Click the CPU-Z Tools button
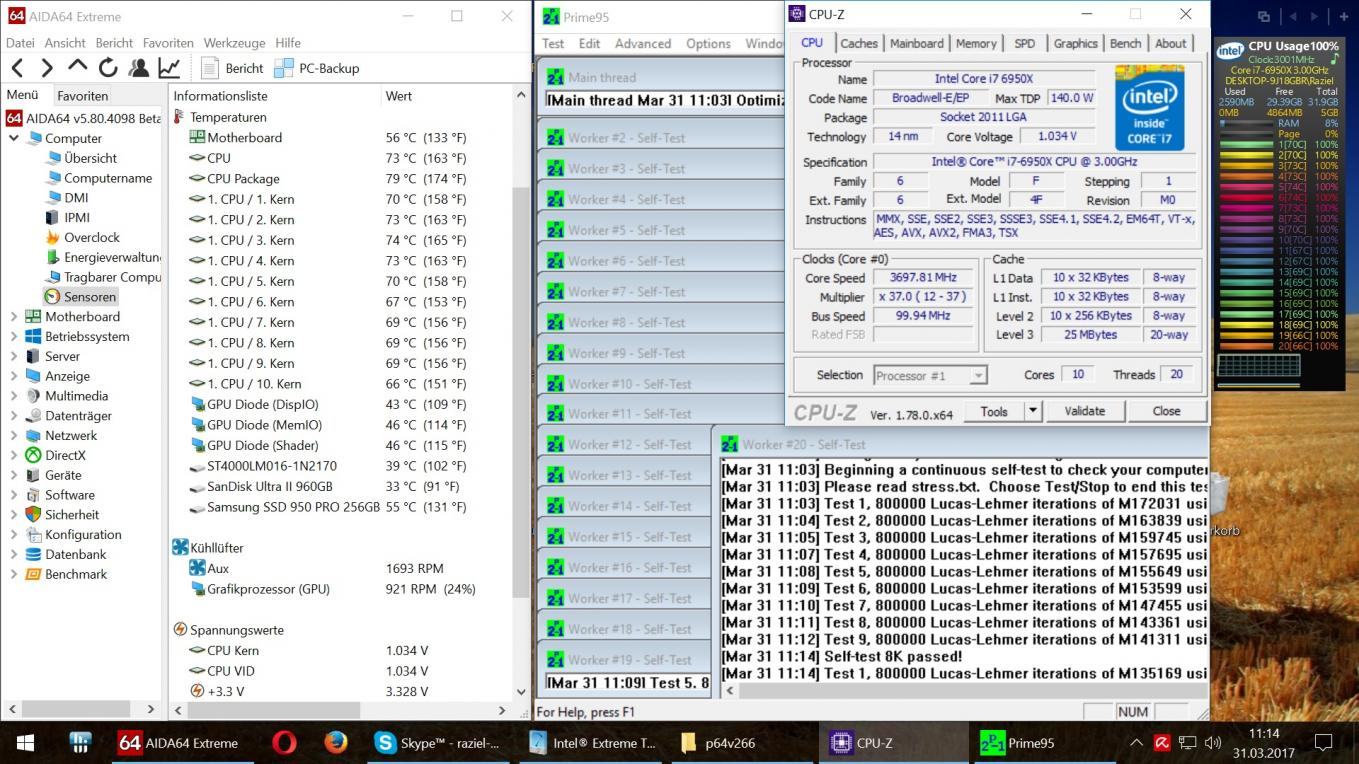 994,411
